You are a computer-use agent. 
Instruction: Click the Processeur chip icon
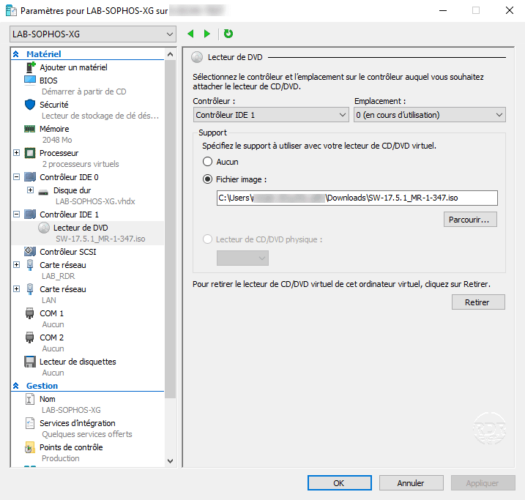30,153
